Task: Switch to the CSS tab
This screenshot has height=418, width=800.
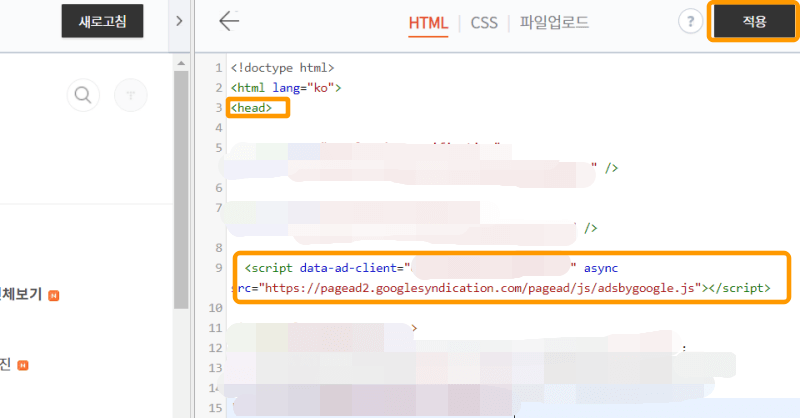Action: [x=484, y=22]
